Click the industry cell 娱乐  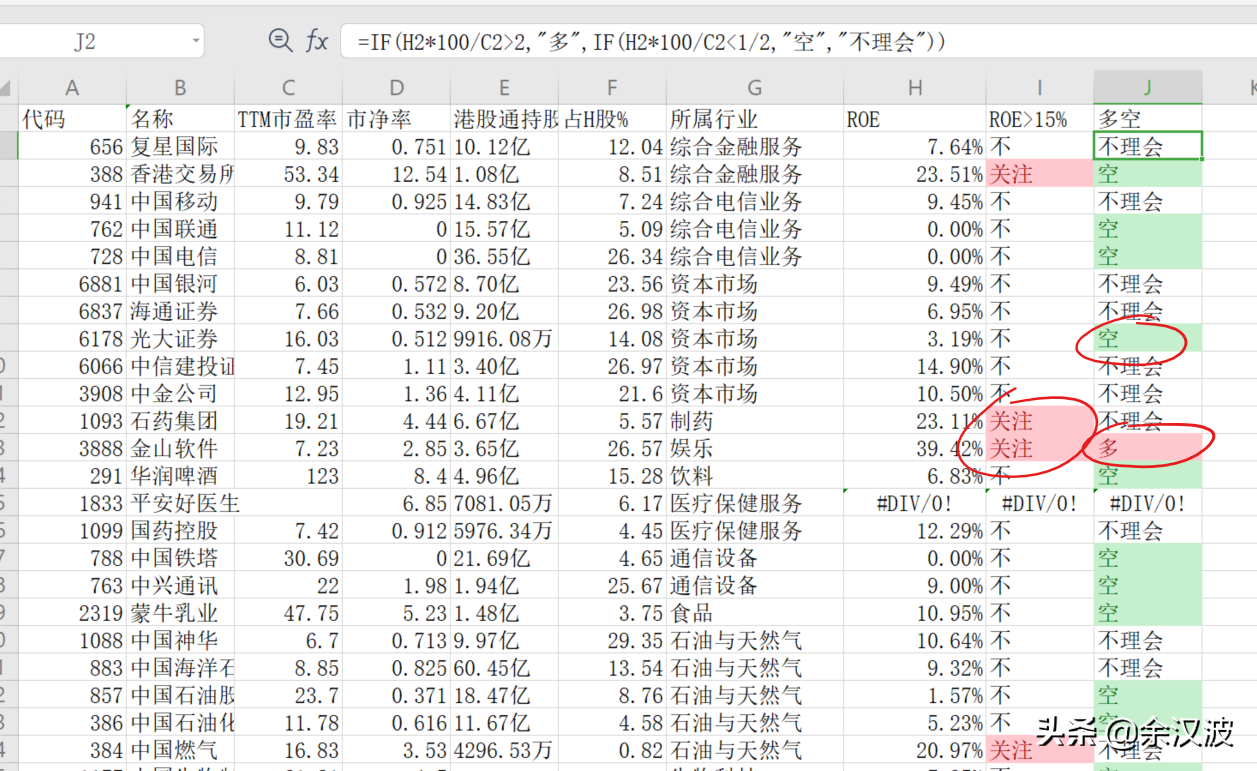[755, 448]
